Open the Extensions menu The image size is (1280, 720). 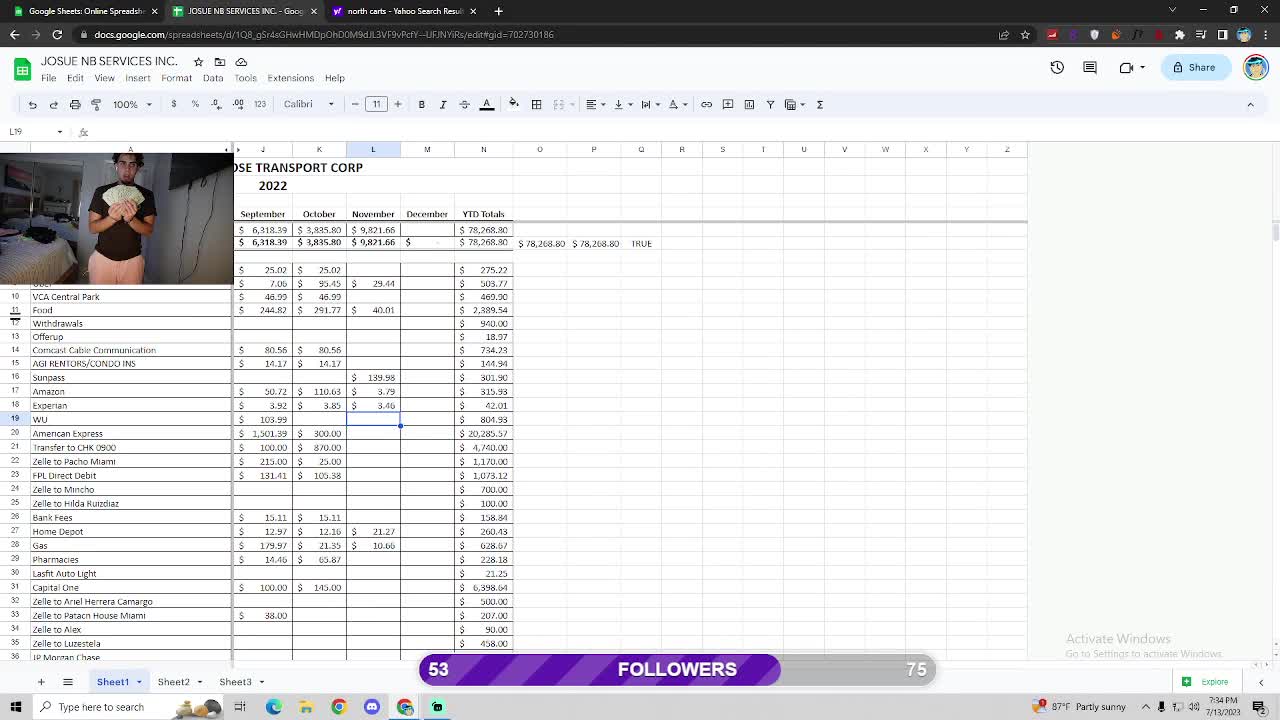(x=290, y=78)
